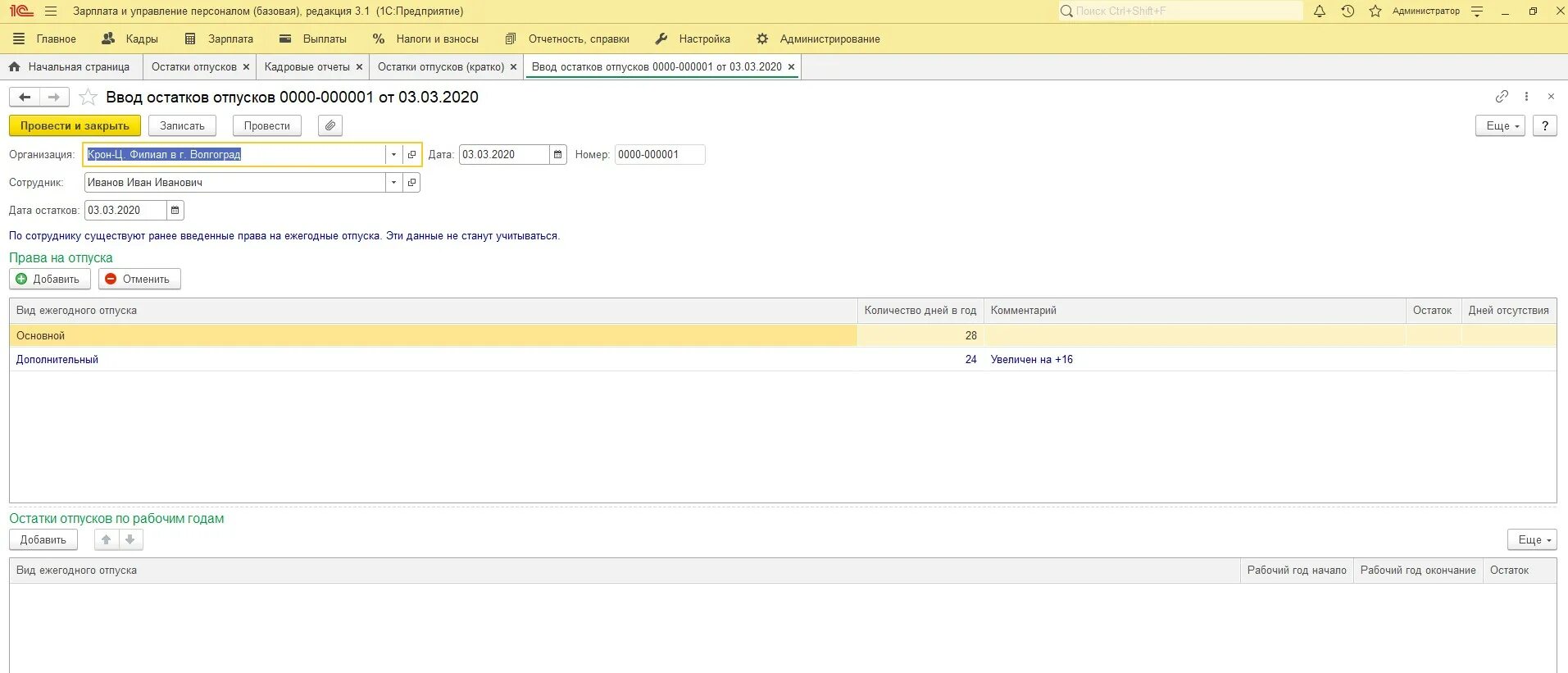
Task: Select the Основной vacation row
Action: tap(783, 335)
